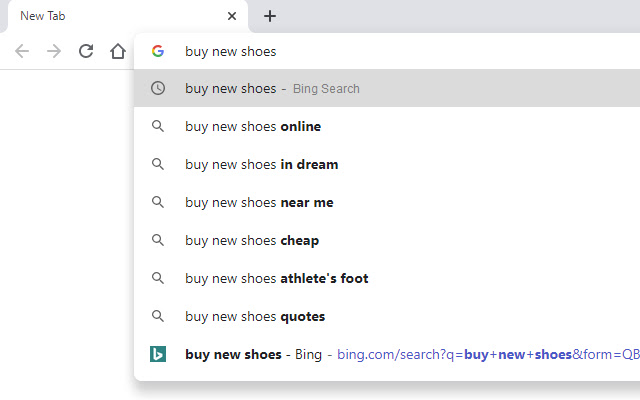Image resolution: width=640 pixels, height=400 pixels.
Task: Click the Google icon in address bar
Action: [x=158, y=51]
